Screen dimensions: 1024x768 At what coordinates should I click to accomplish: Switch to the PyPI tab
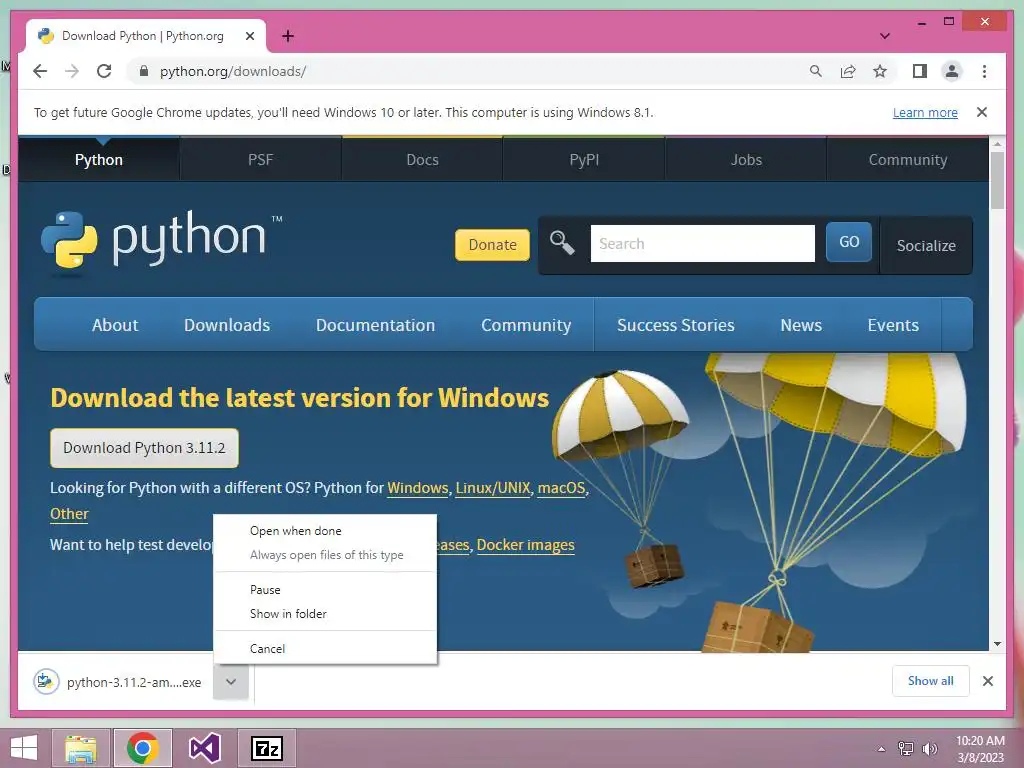coord(584,159)
